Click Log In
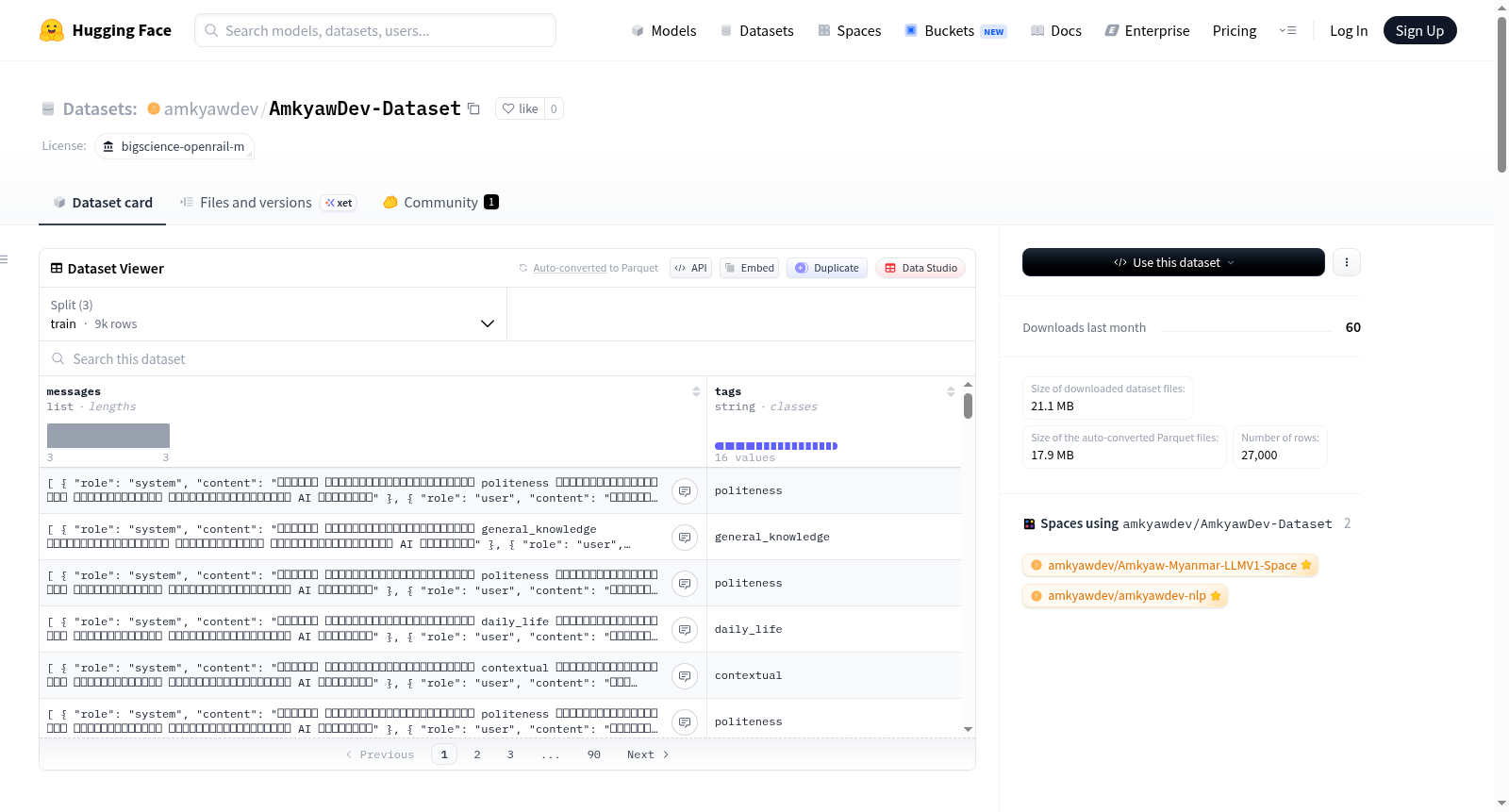The height and width of the screenshot is (812, 1509). (x=1348, y=30)
